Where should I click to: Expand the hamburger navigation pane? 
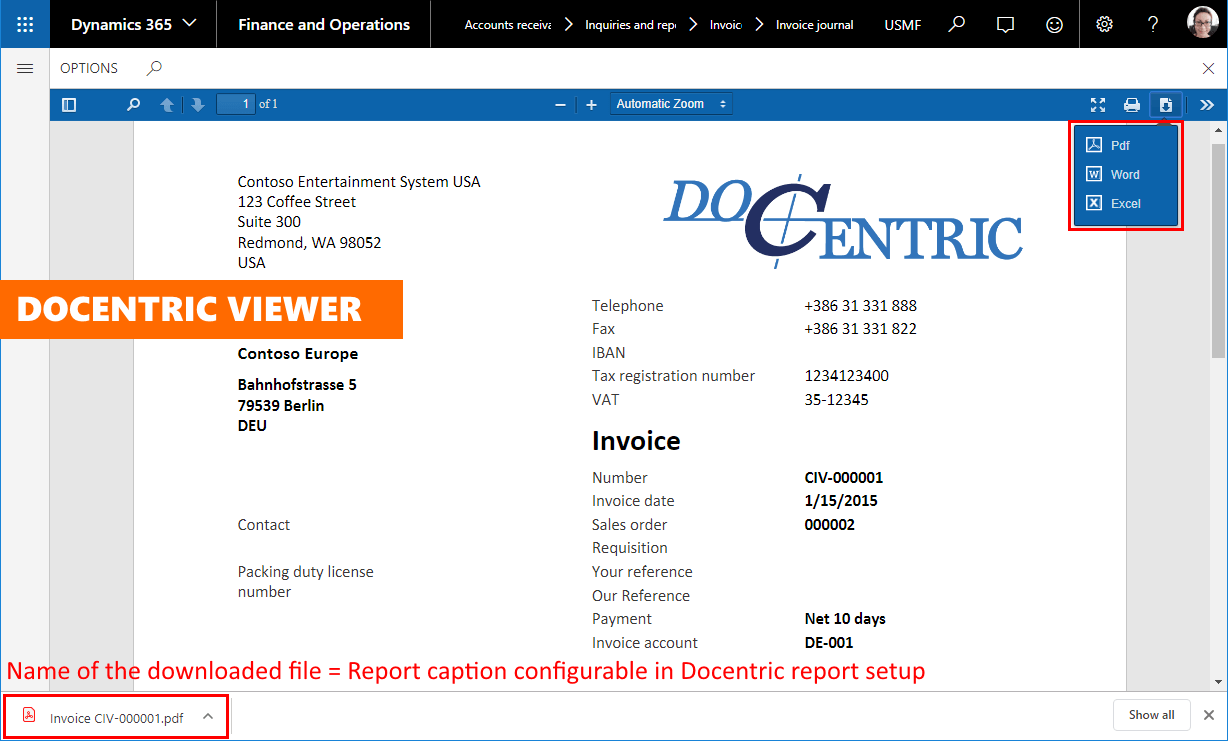pos(25,68)
